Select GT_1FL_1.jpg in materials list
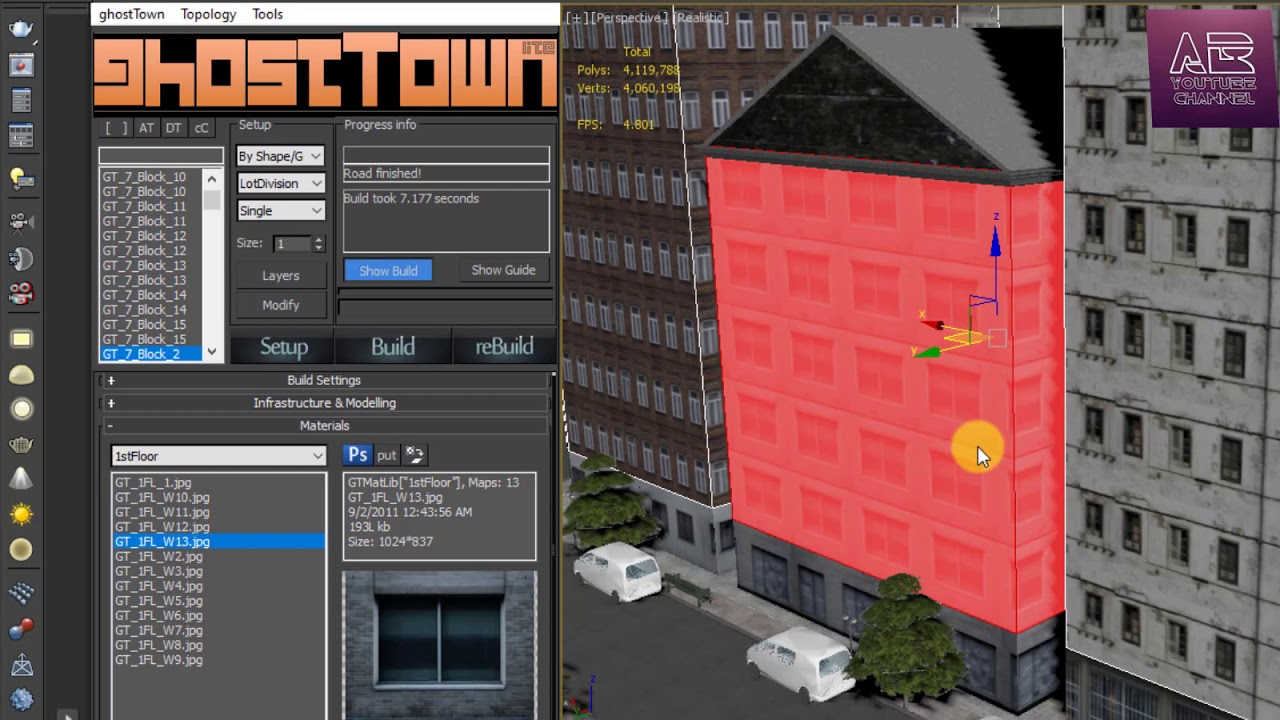Image resolution: width=1280 pixels, height=720 pixels. tap(153, 482)
